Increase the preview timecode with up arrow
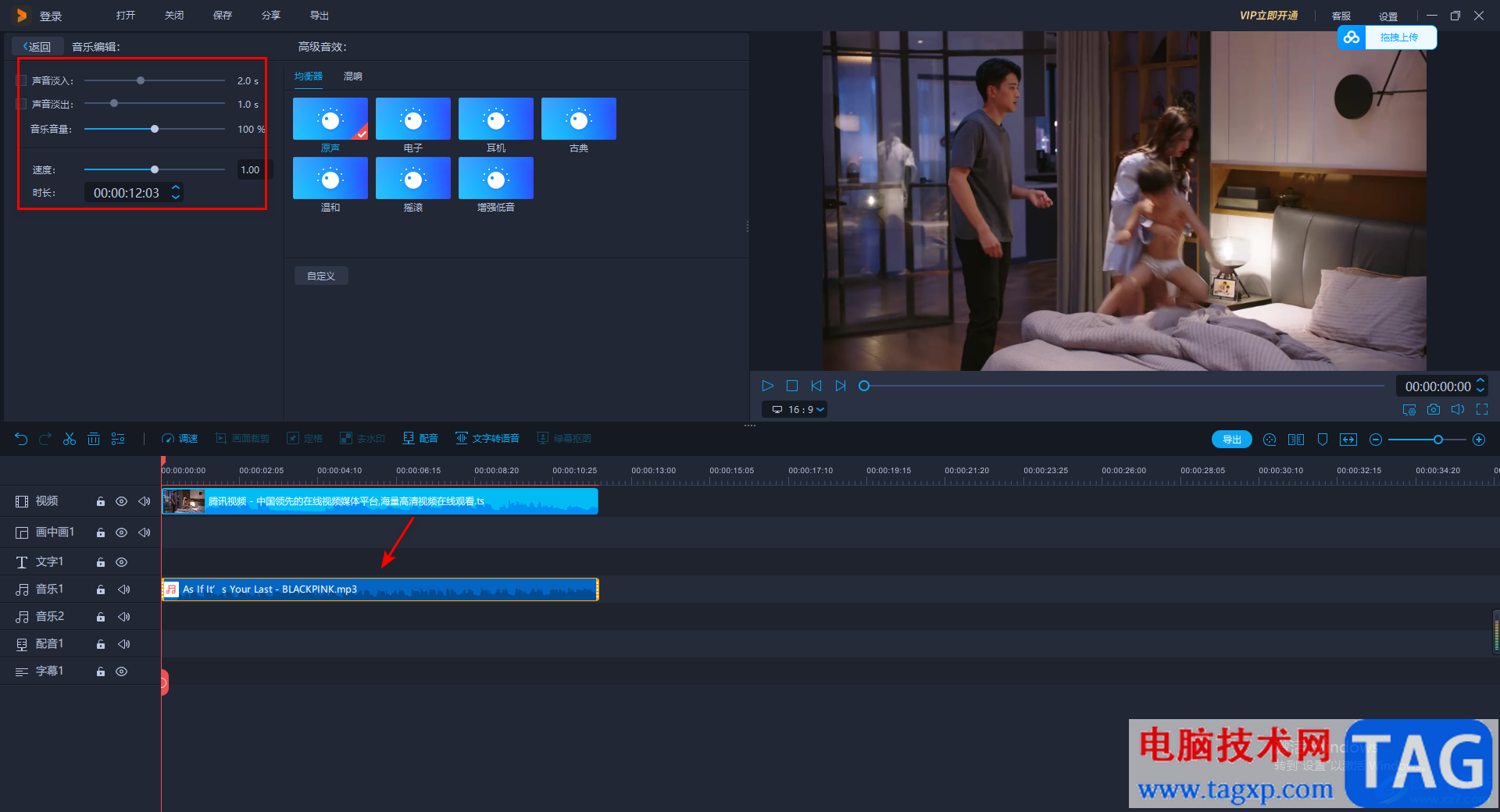The width and height of the screenshot is (1500, 812). coord(1480,381)
